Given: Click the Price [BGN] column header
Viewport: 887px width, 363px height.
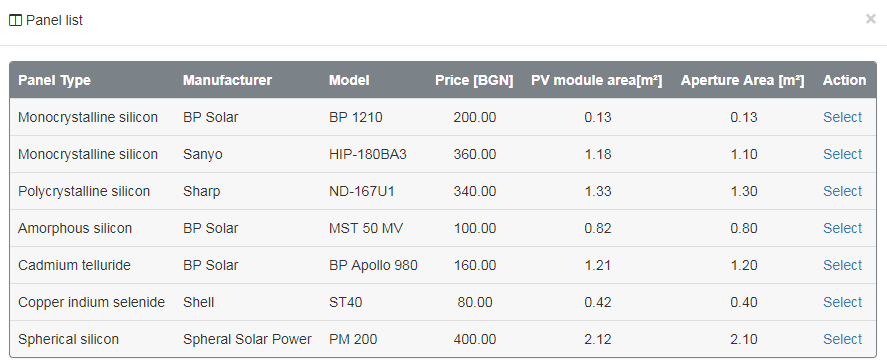Looking at the screenshot, I should tap(474, 80).
